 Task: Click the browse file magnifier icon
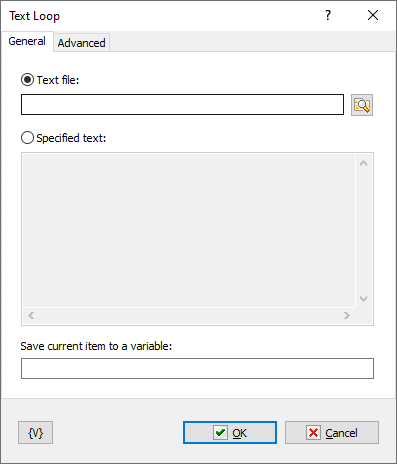point(362,105)
